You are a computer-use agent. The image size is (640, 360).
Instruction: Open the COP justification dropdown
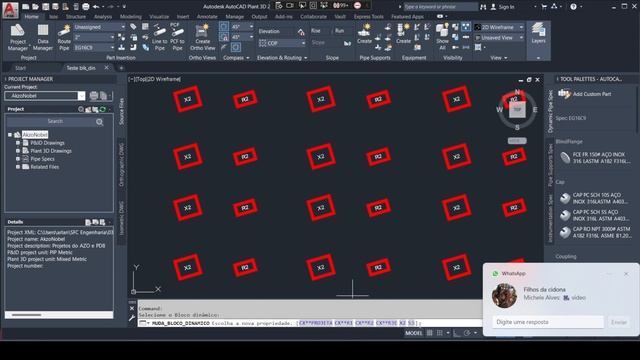tap(282, 43)
